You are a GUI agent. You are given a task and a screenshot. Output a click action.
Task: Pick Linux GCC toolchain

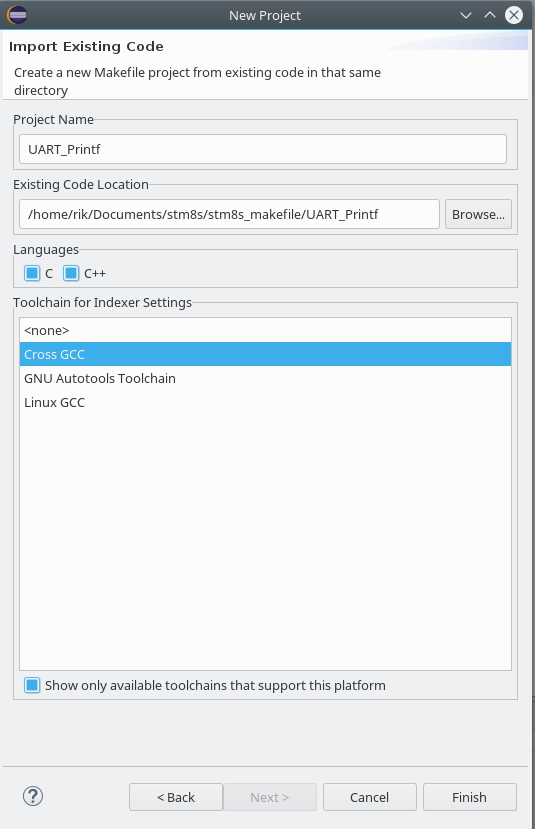pyautogui.click(x=265, y=402)
